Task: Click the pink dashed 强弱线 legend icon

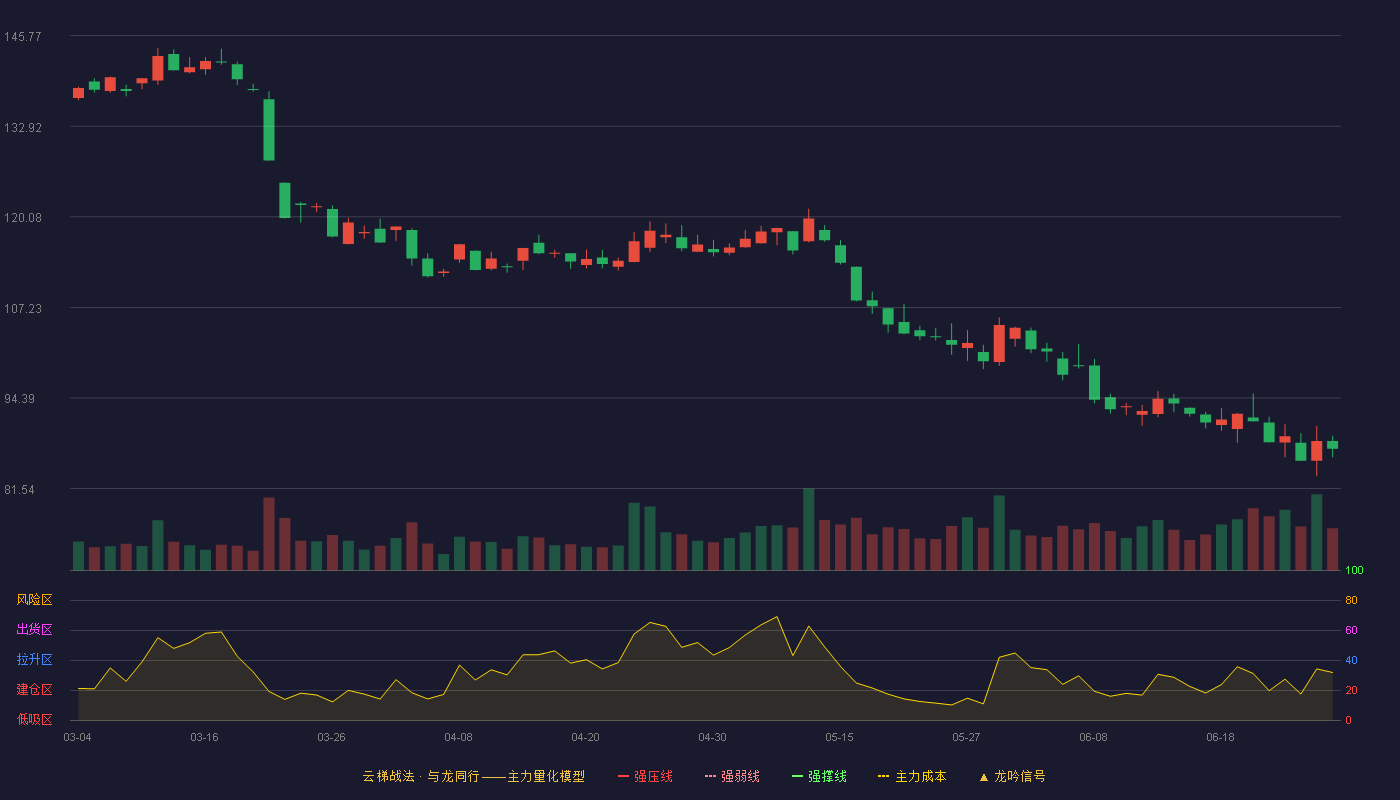Action: (x=710, y=776)
